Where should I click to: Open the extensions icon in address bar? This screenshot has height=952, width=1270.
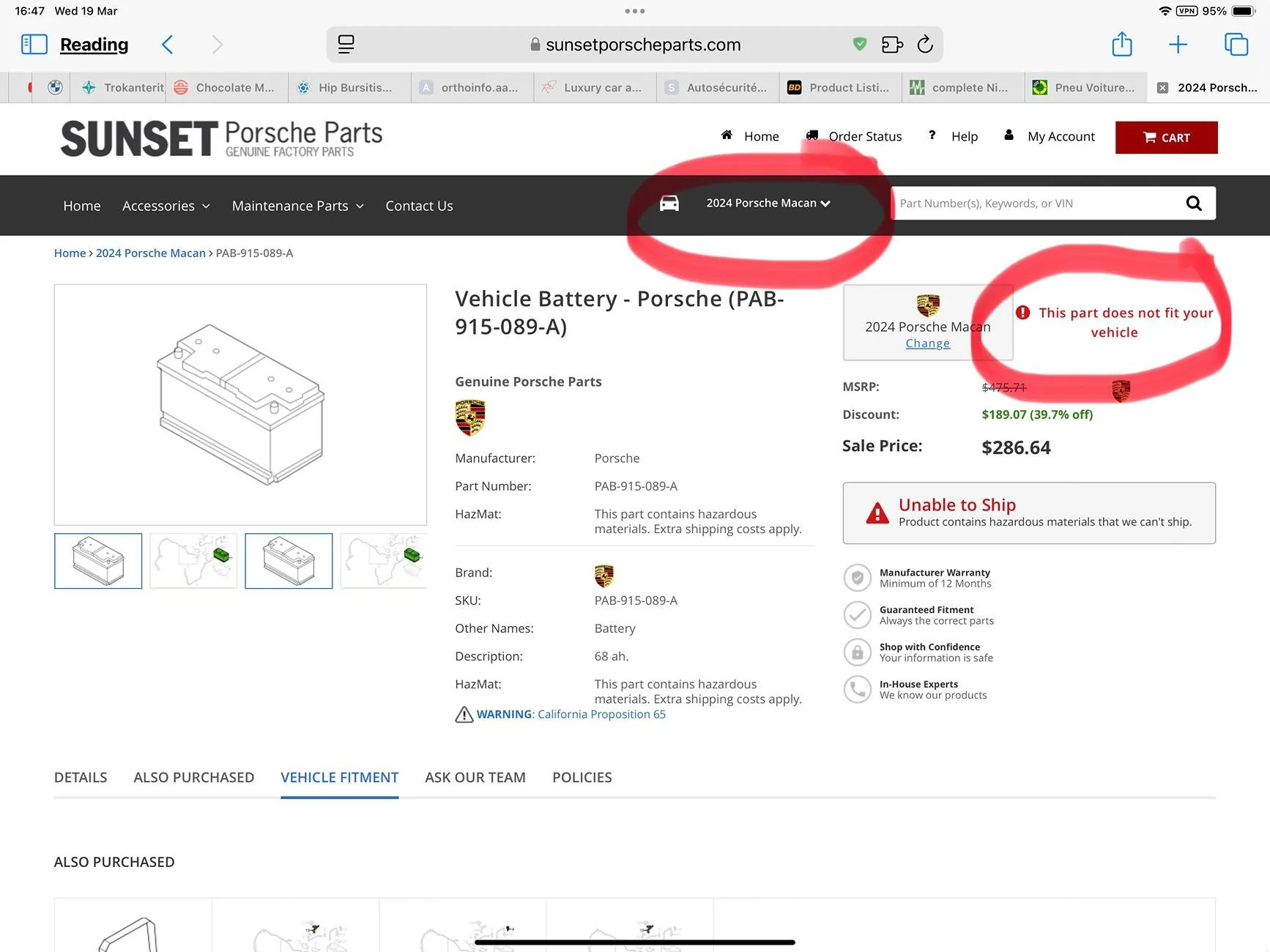[892, 45]
